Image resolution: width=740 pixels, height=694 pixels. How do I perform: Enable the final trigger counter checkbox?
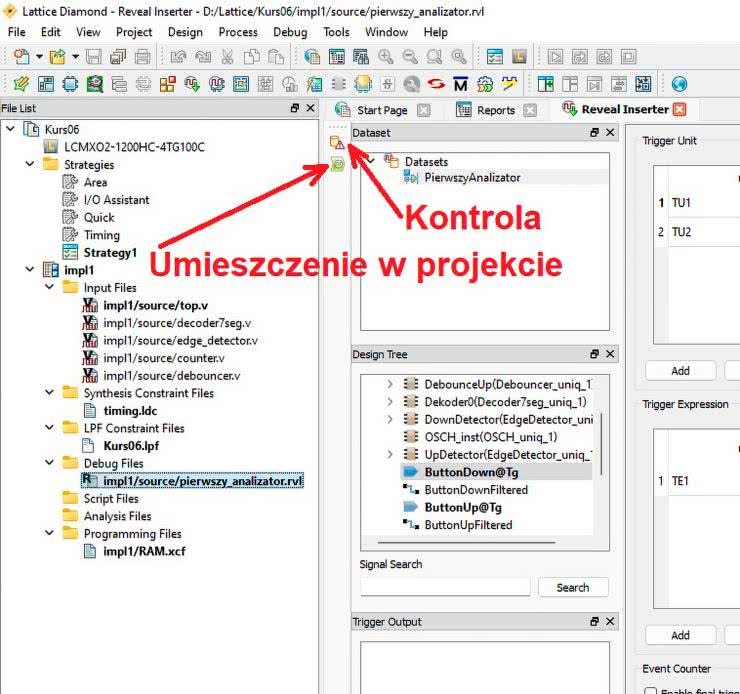651,690
